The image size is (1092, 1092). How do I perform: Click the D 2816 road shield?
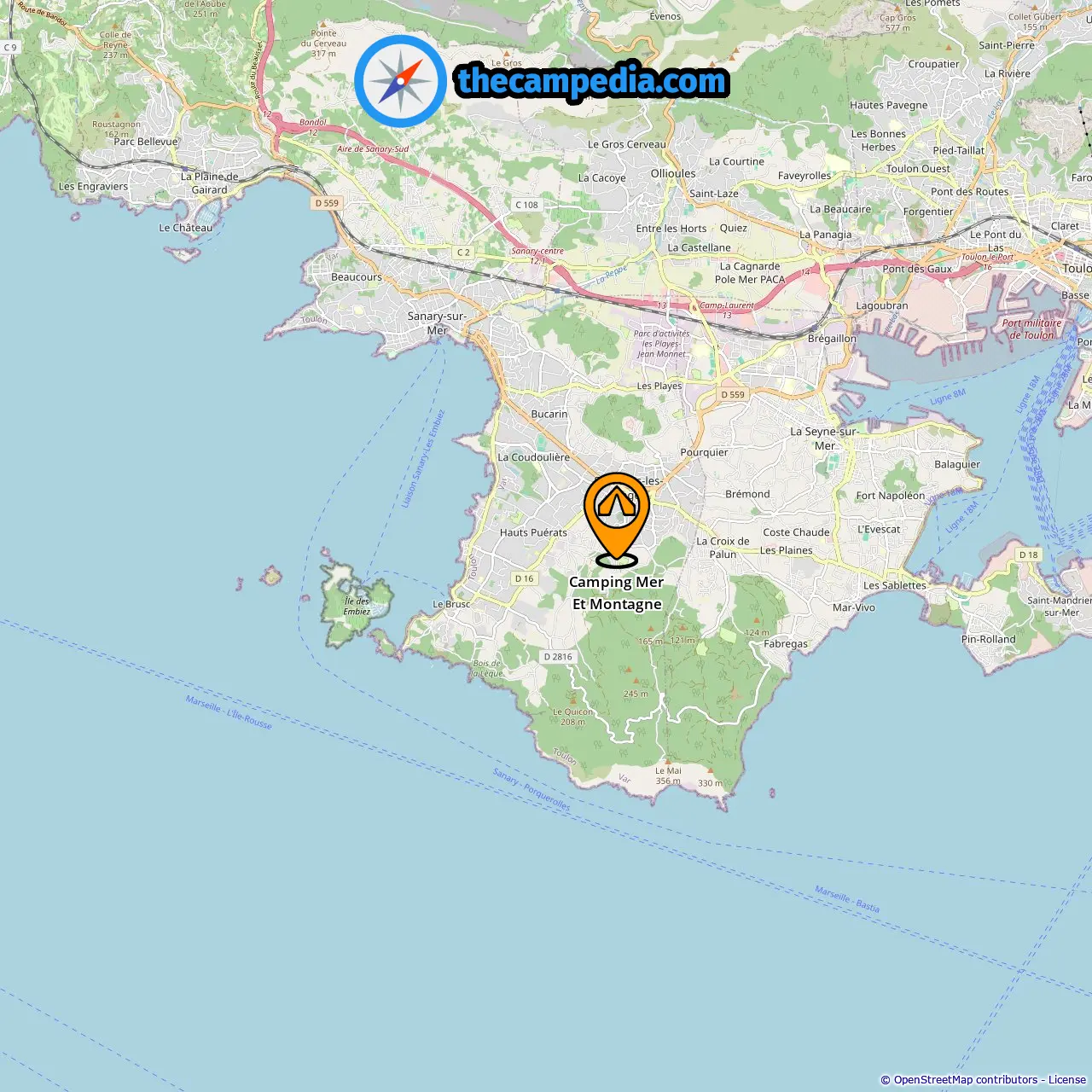(x=559, y=657)
